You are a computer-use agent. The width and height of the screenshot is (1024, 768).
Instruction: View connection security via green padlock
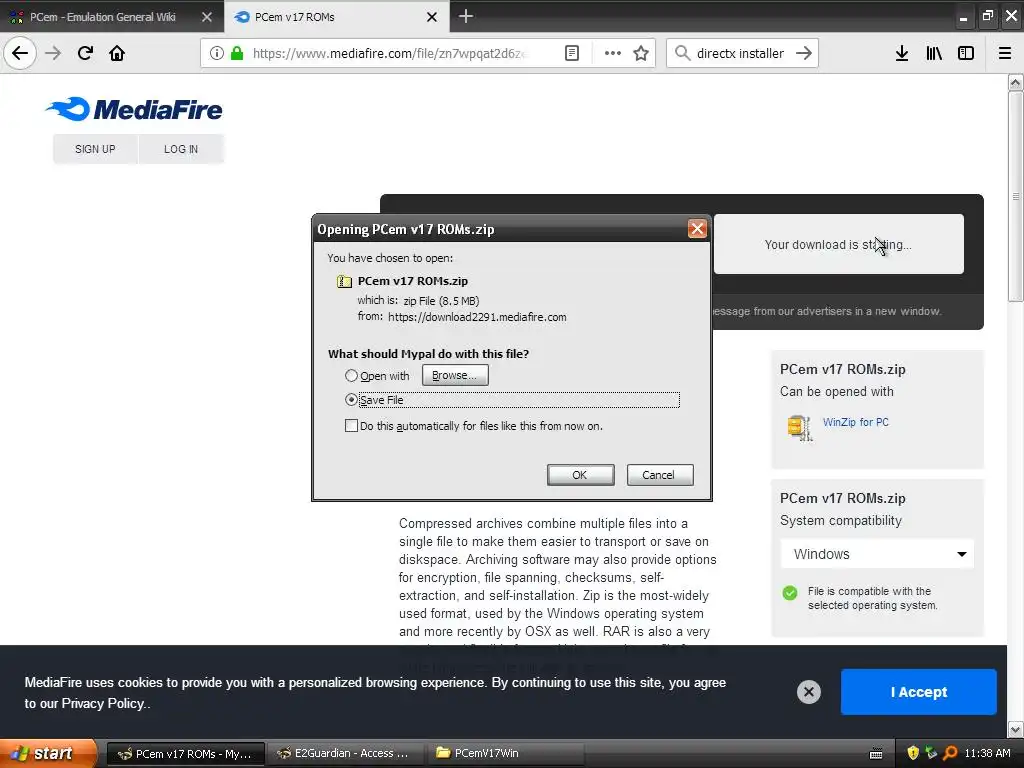237,53
